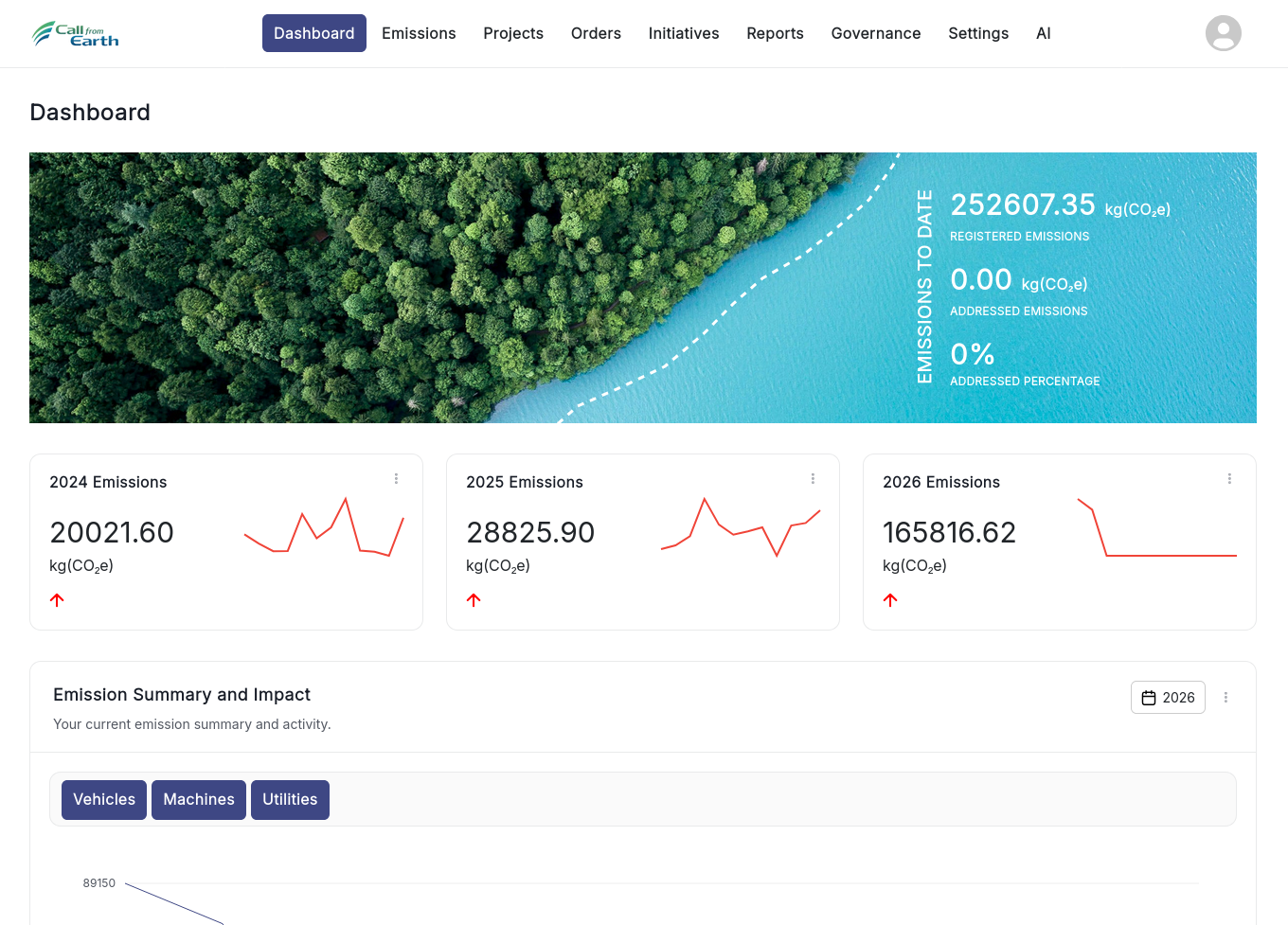The width and height of the screenshot is (1288, 925).
Task: Switch to the Governance page
Action: coord(876,34)
